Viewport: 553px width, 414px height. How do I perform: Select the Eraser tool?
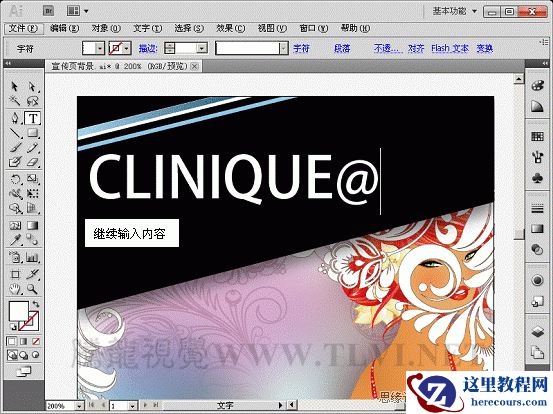32,162
